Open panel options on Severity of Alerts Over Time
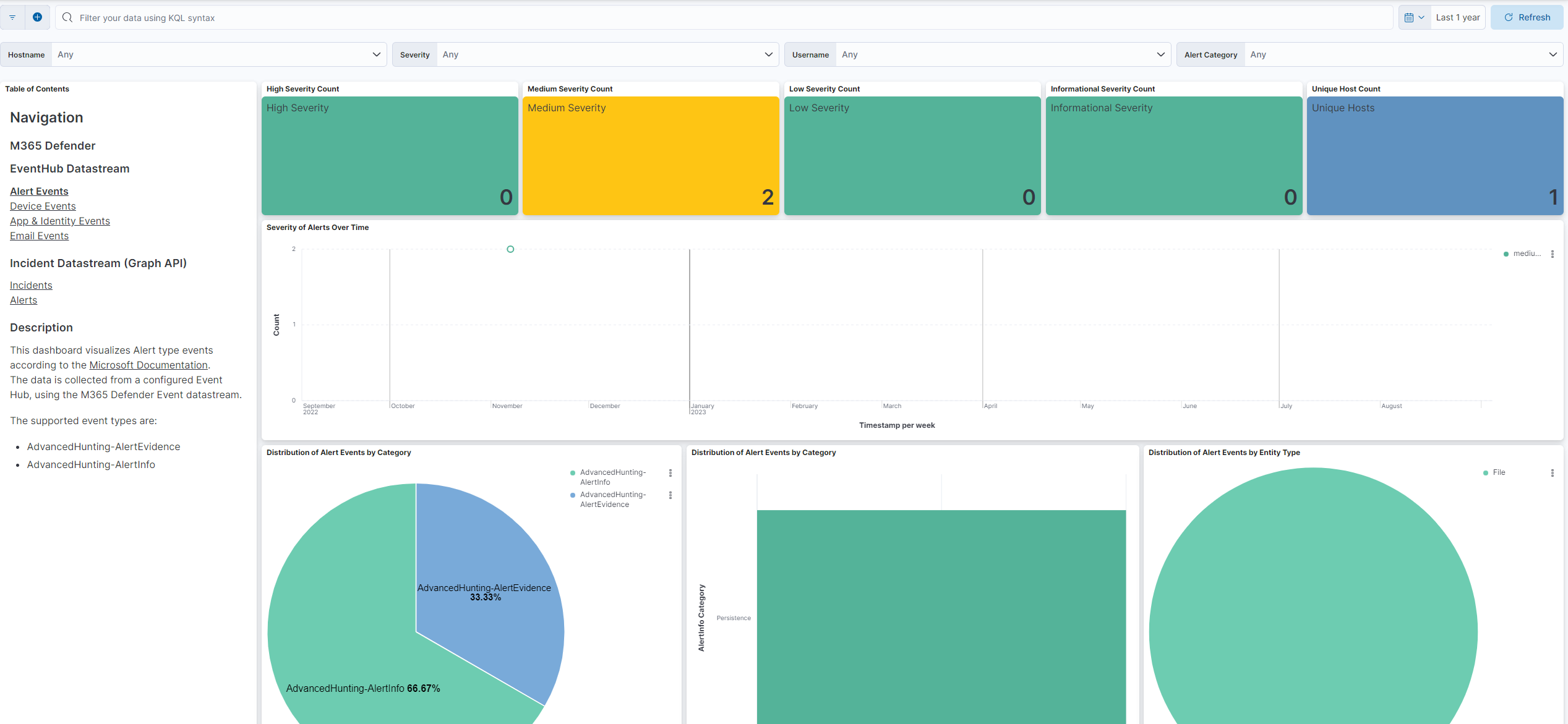The height and width of the screenshot is (724, 1568). pyautogui.click(x=1553, y=253)
